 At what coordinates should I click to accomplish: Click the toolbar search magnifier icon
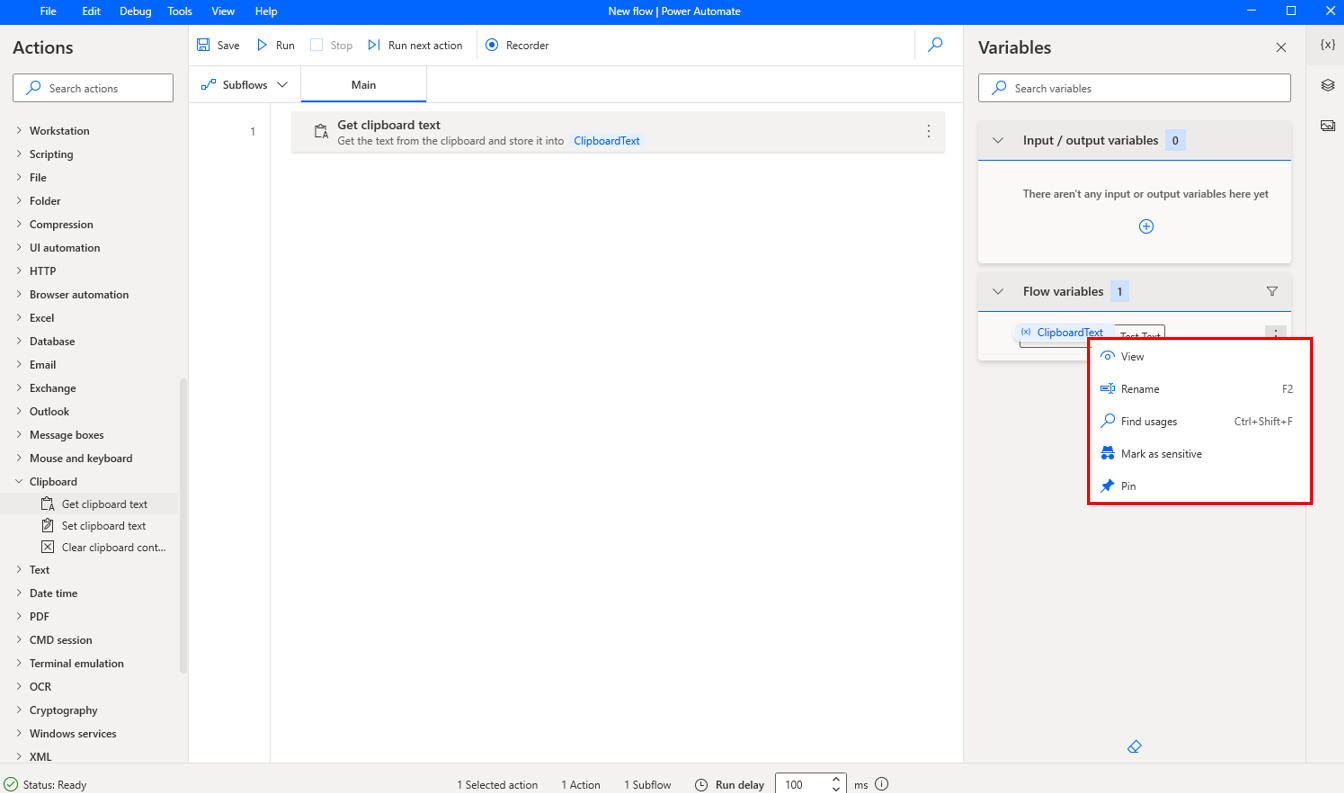[x=935, y=45]
